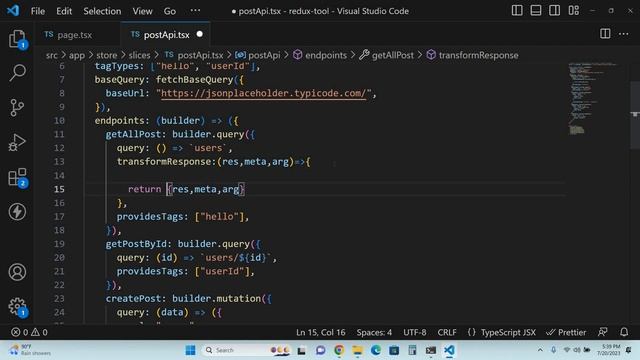Viewport: 640px width, 360px height.
Task: Click the editor vertical scrollbar
Action: (x=635, y=115)
